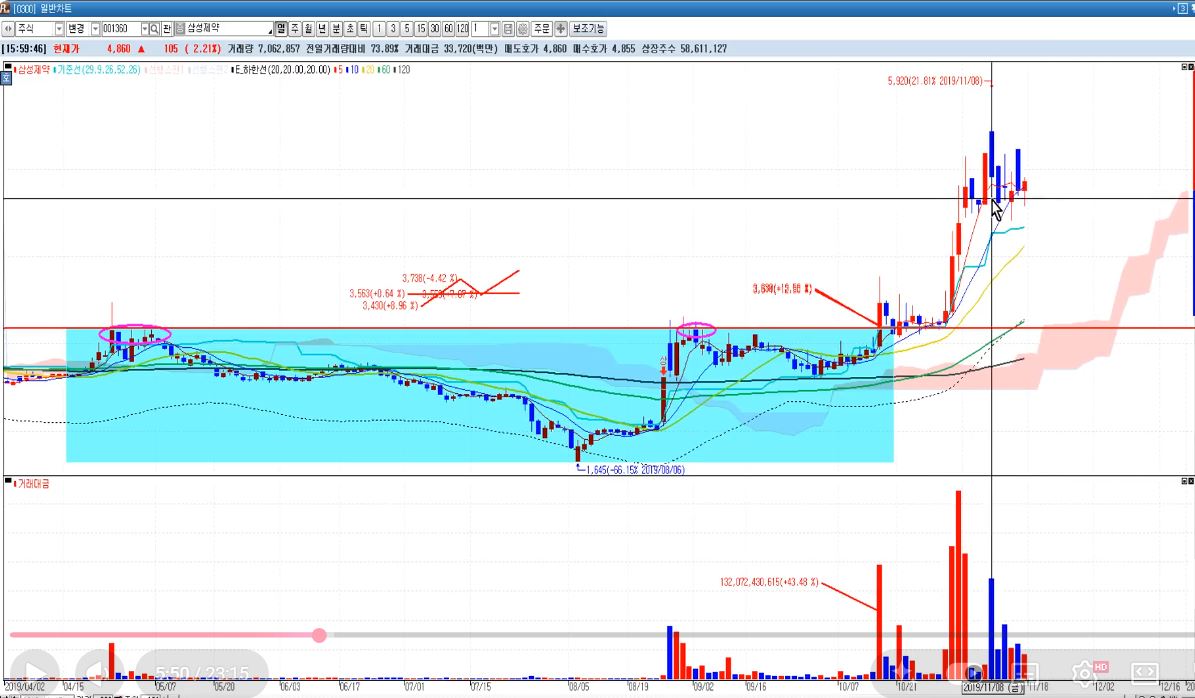Play the video with the play button
The image size is (1195, 698).
tap(33, 673)
